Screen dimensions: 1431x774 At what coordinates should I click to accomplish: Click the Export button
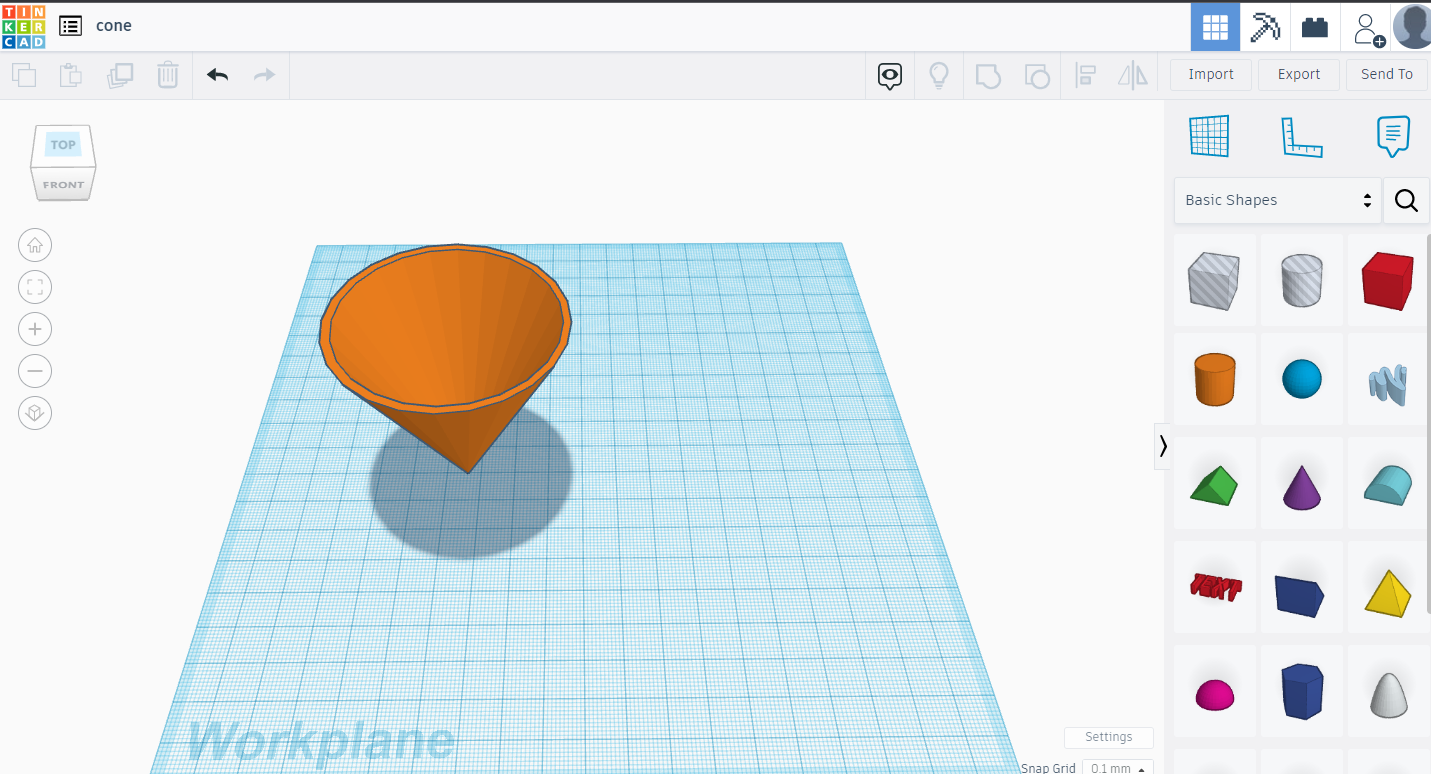pos(1299,74)
